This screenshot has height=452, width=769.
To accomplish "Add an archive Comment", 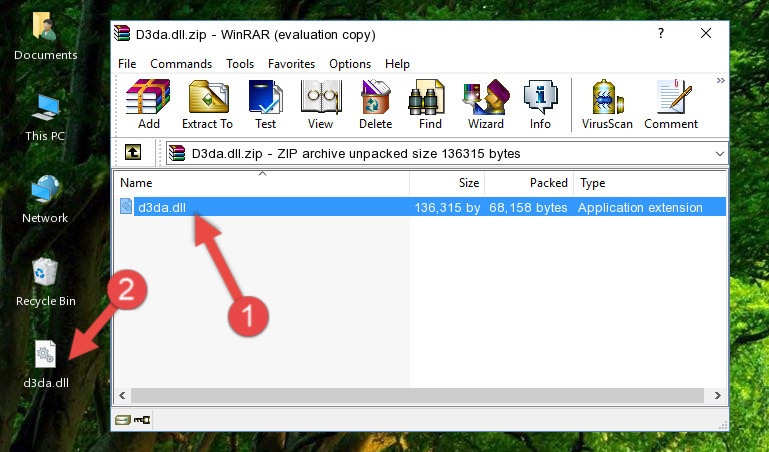I will click(671, 104).
